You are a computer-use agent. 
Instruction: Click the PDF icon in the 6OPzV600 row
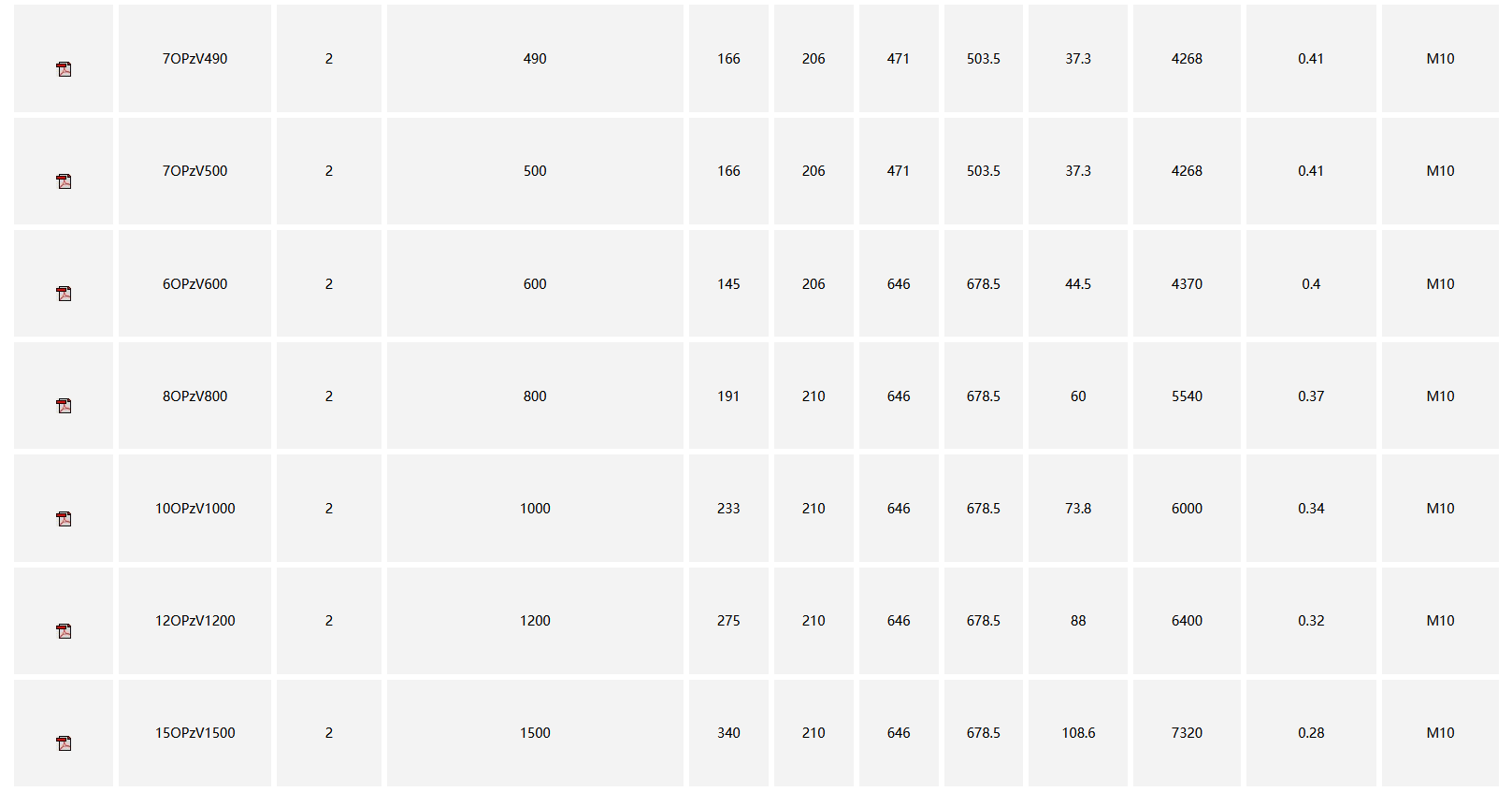(64, 294)
